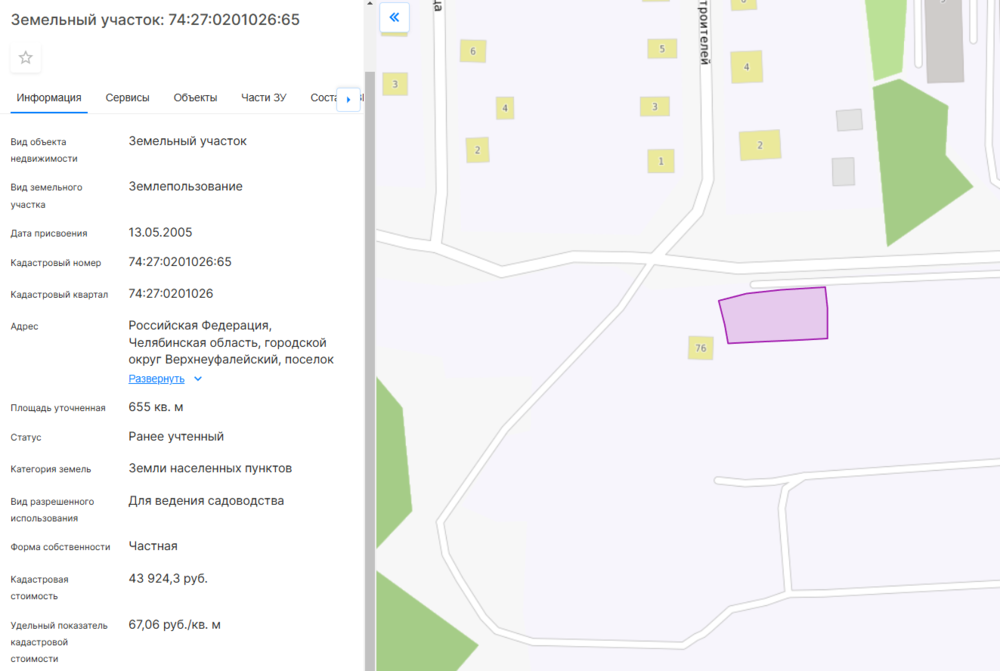Click the Развернуть link under address
The image size is (1000, 671).
(x=156, y=379)
